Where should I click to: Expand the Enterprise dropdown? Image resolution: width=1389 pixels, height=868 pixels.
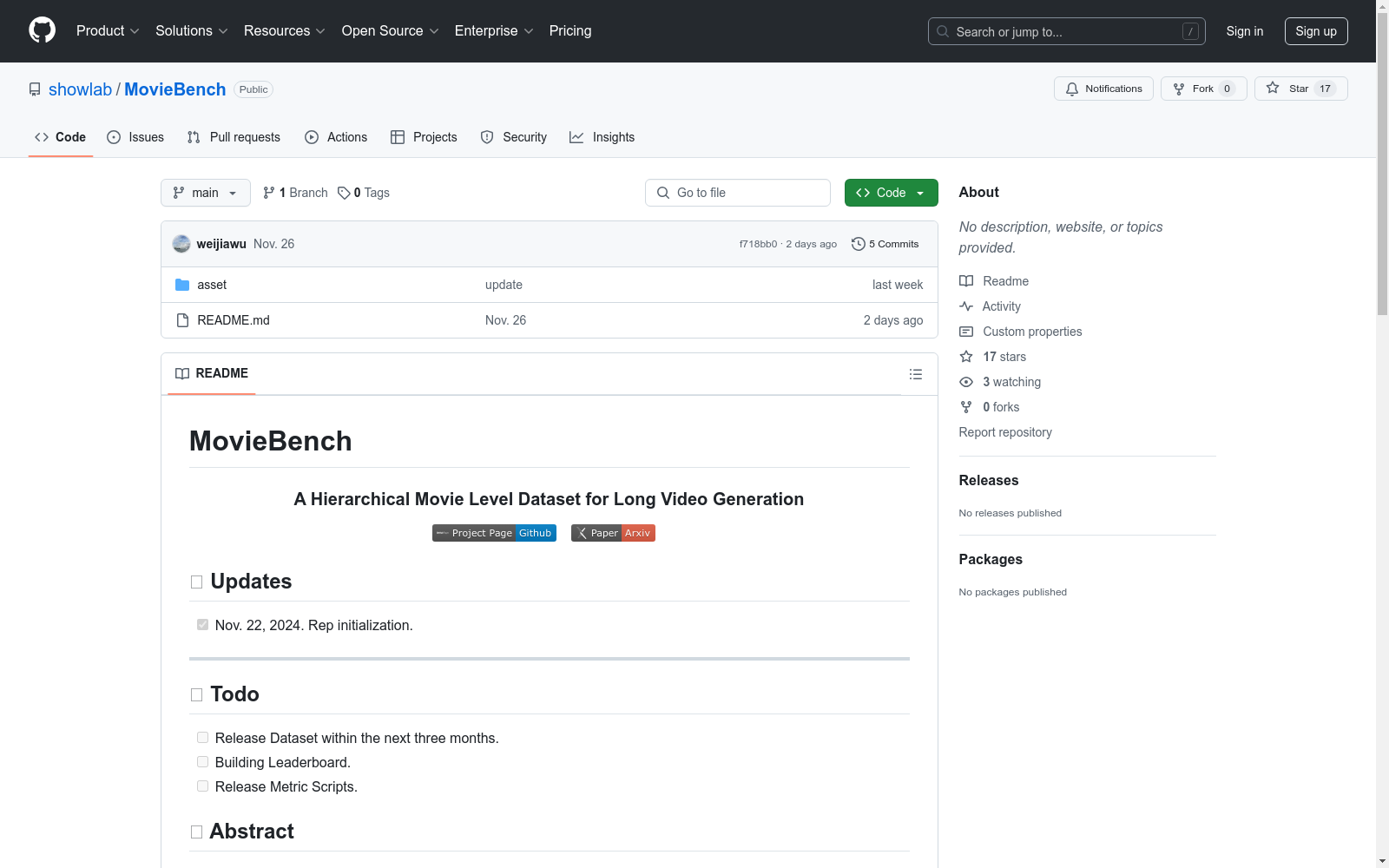(494, 31)
